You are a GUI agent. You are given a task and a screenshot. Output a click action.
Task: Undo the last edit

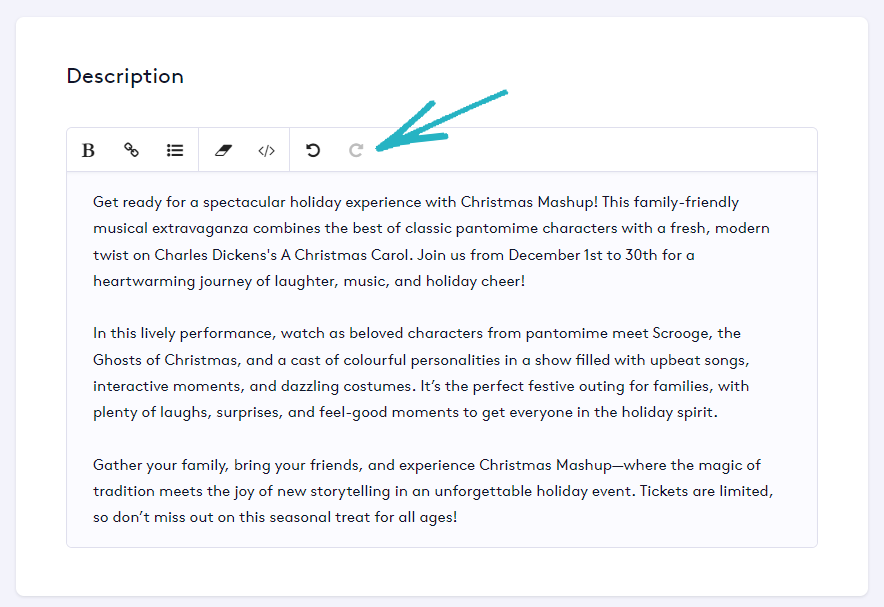[x=313, y=150]
